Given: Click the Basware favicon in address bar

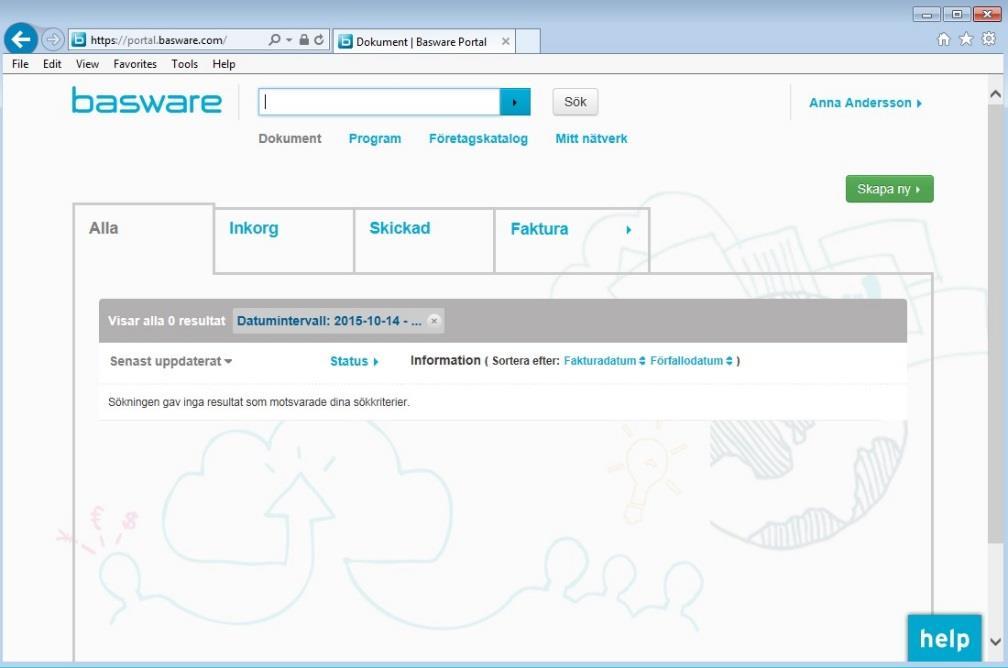Looking at the screenshot, I should (78, 40).
